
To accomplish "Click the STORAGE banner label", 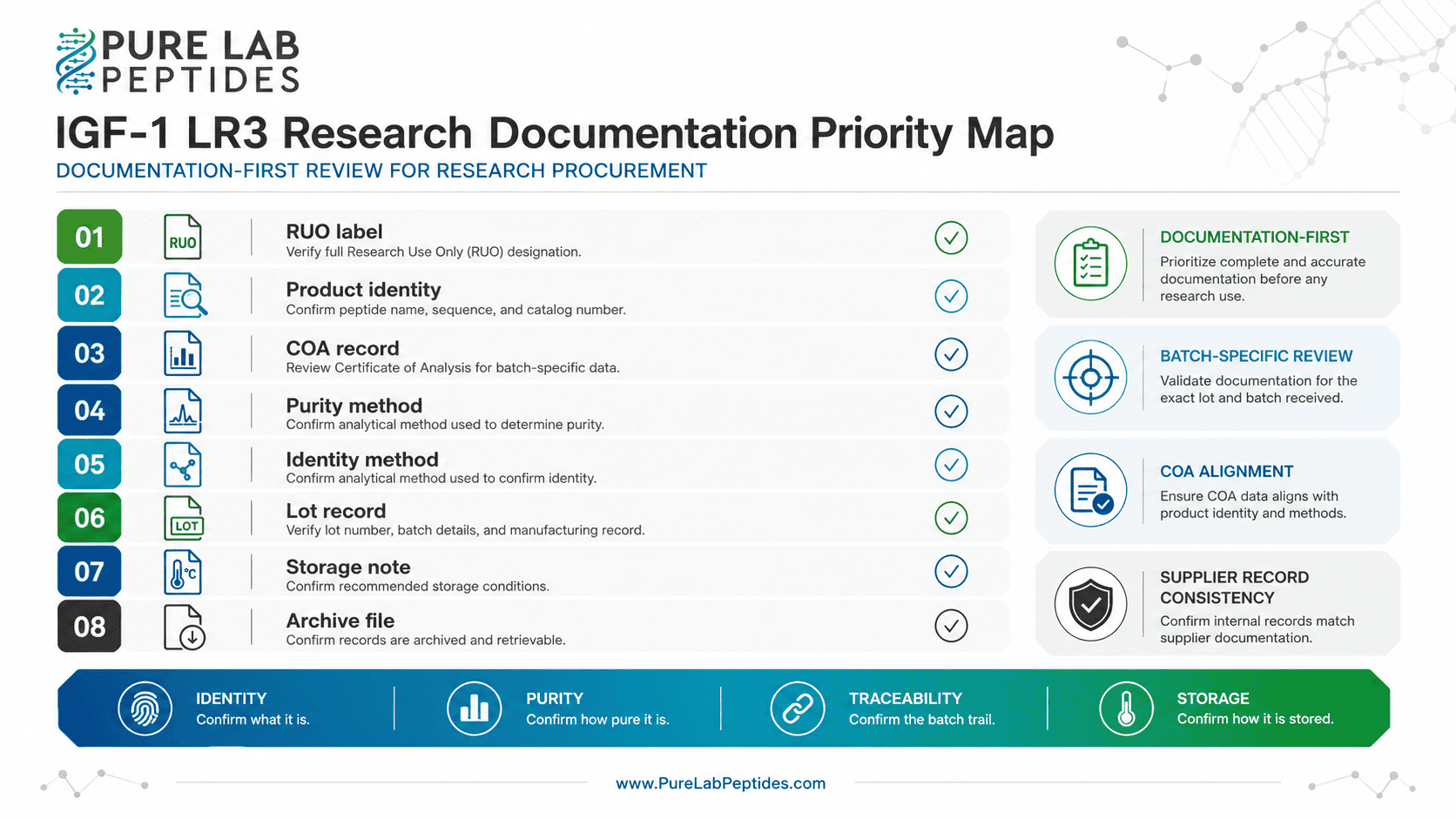I will point(1213,699).
